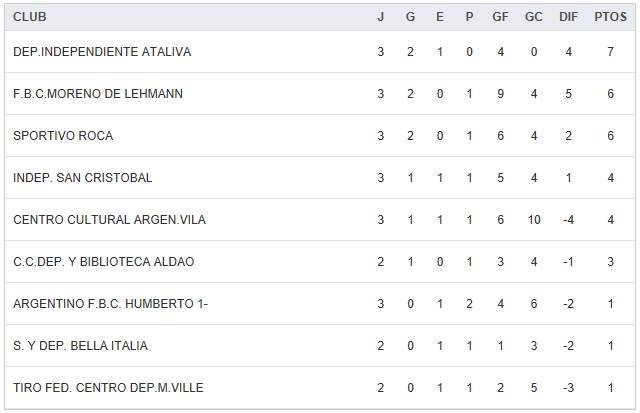The width and height of the screenshot is (640, 413).
Task: Click Ataliva's 7 points value
Action: [x=609, y=52]
